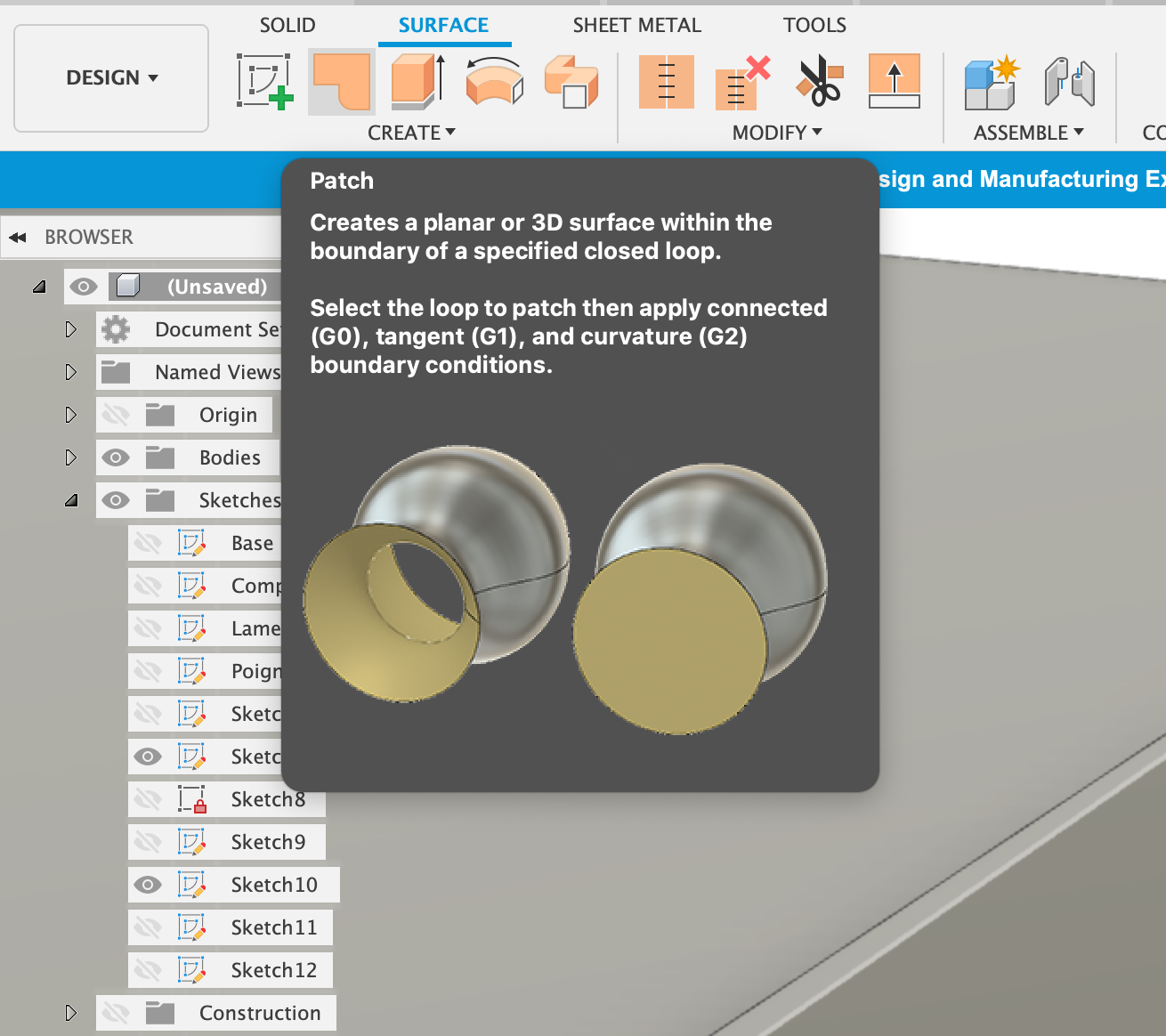
Task: Open the MODIFY dropdown menu
Action: (777, 133)
